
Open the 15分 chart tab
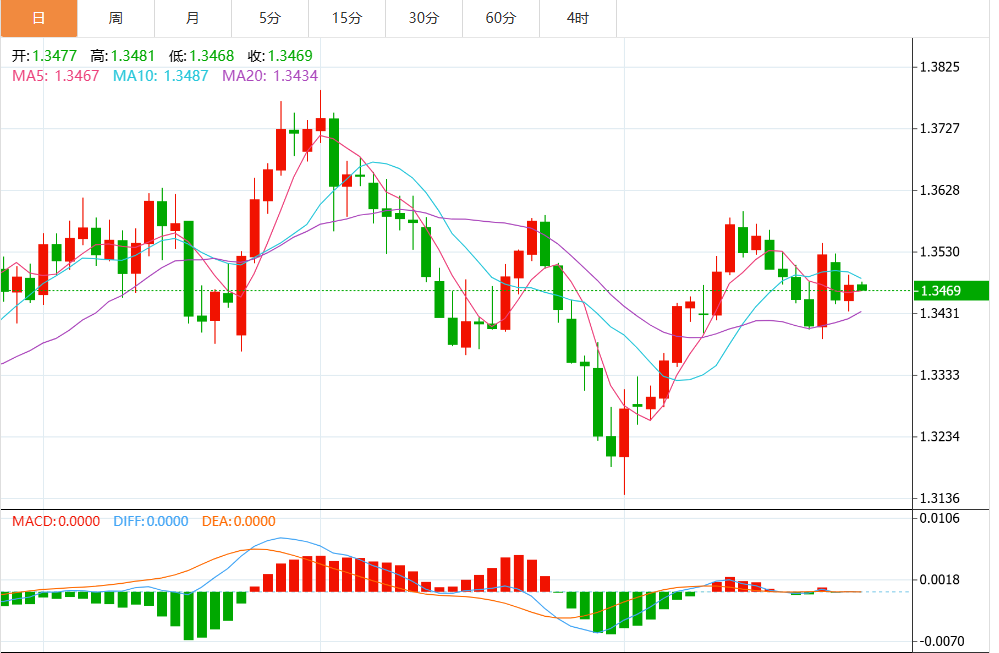347,18
